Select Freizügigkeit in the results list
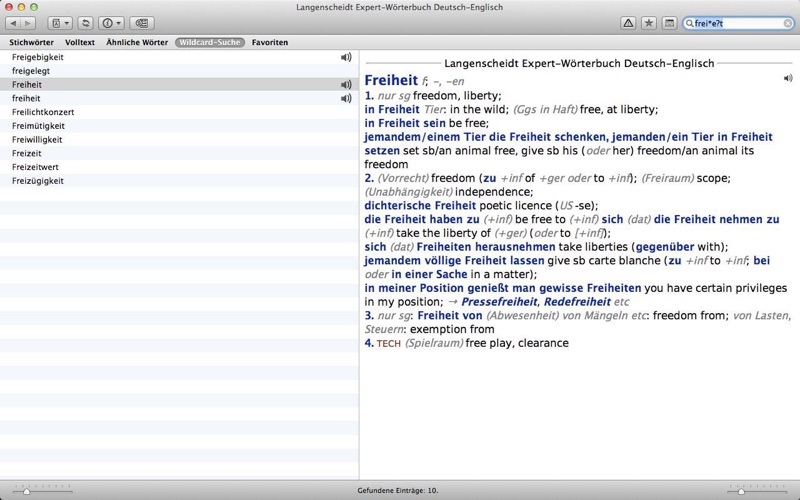 click(179, 181)
